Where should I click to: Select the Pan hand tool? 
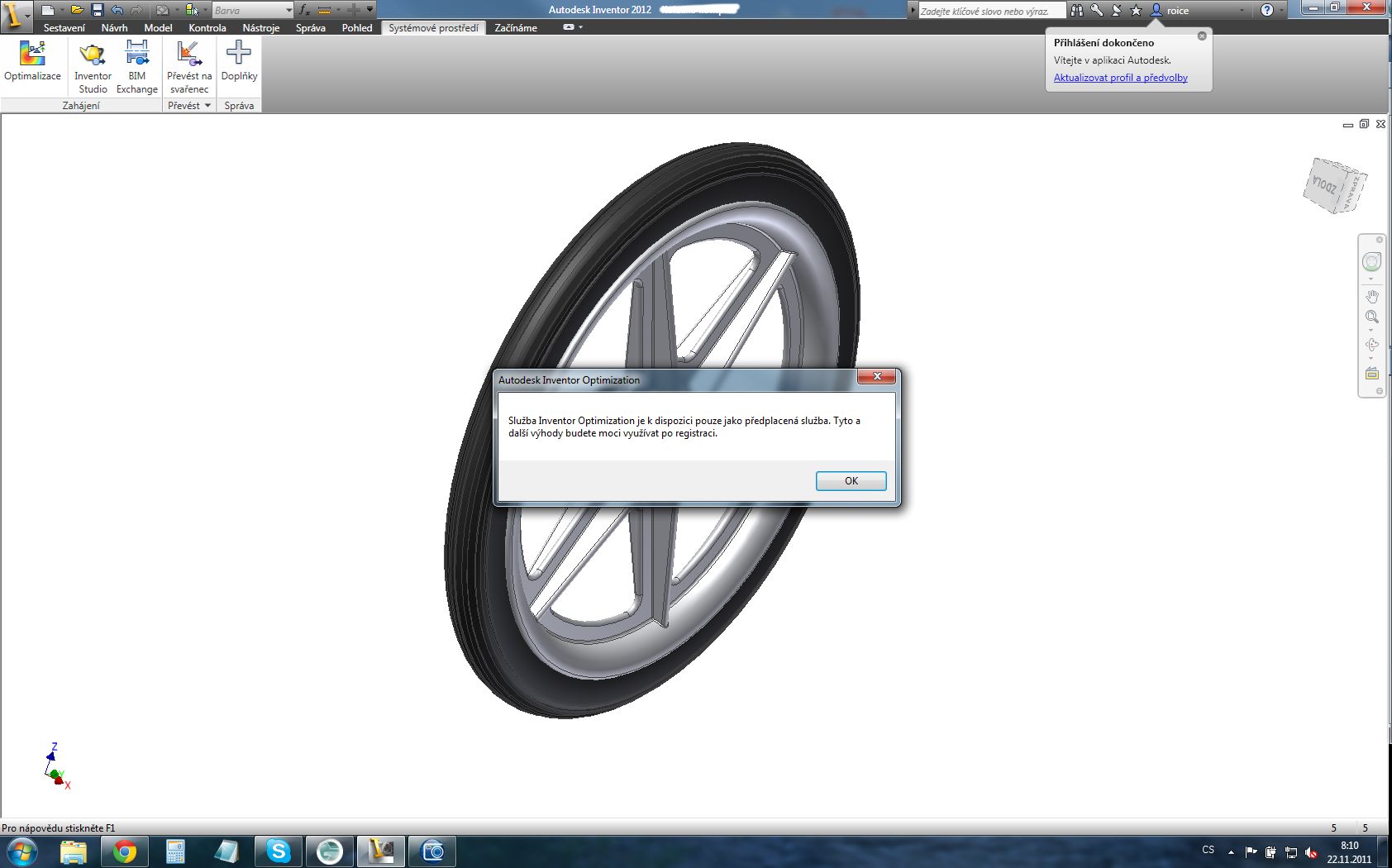pyautogui.click(x=1372, y=296)
